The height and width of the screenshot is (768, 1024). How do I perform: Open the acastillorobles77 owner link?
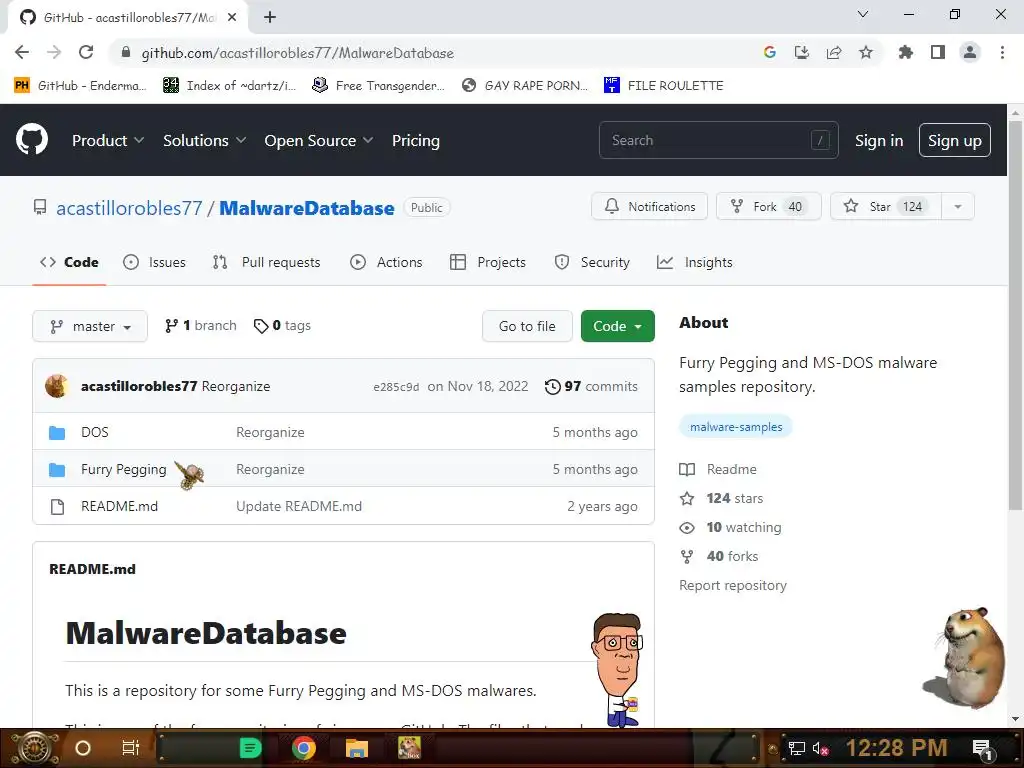(129, 208)
